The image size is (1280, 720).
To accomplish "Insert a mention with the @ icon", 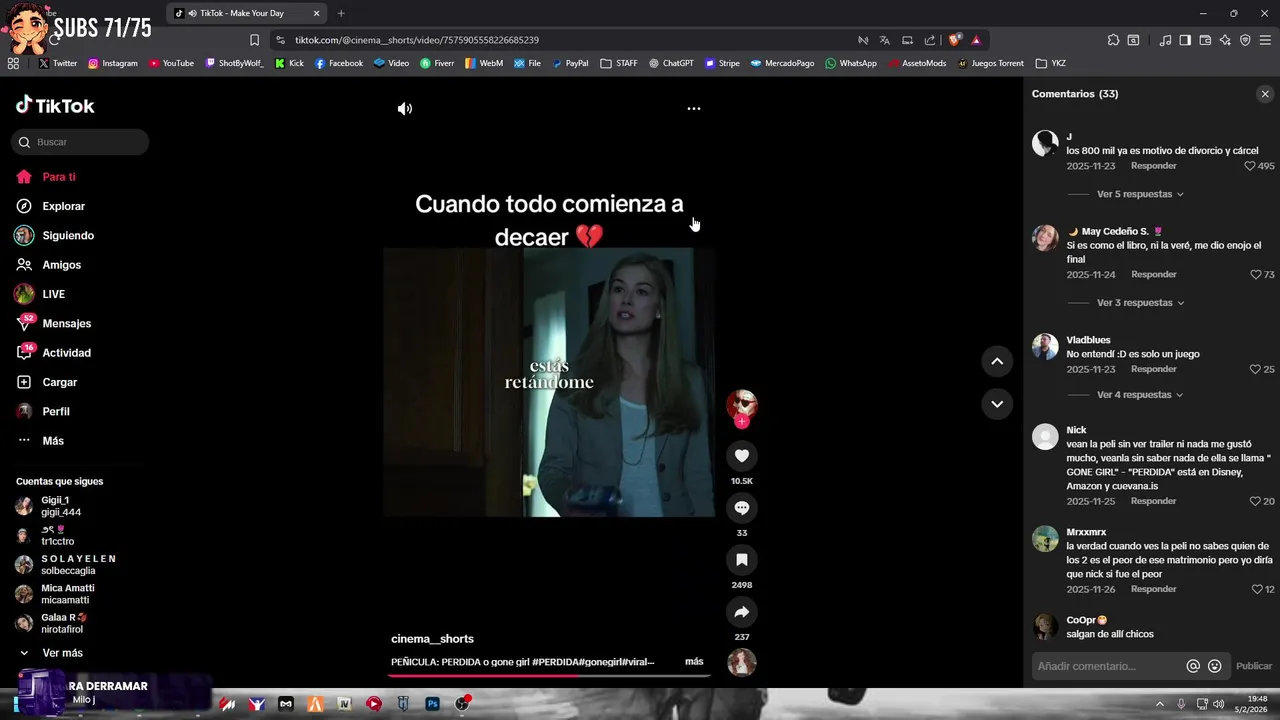I will [1193, 666].
